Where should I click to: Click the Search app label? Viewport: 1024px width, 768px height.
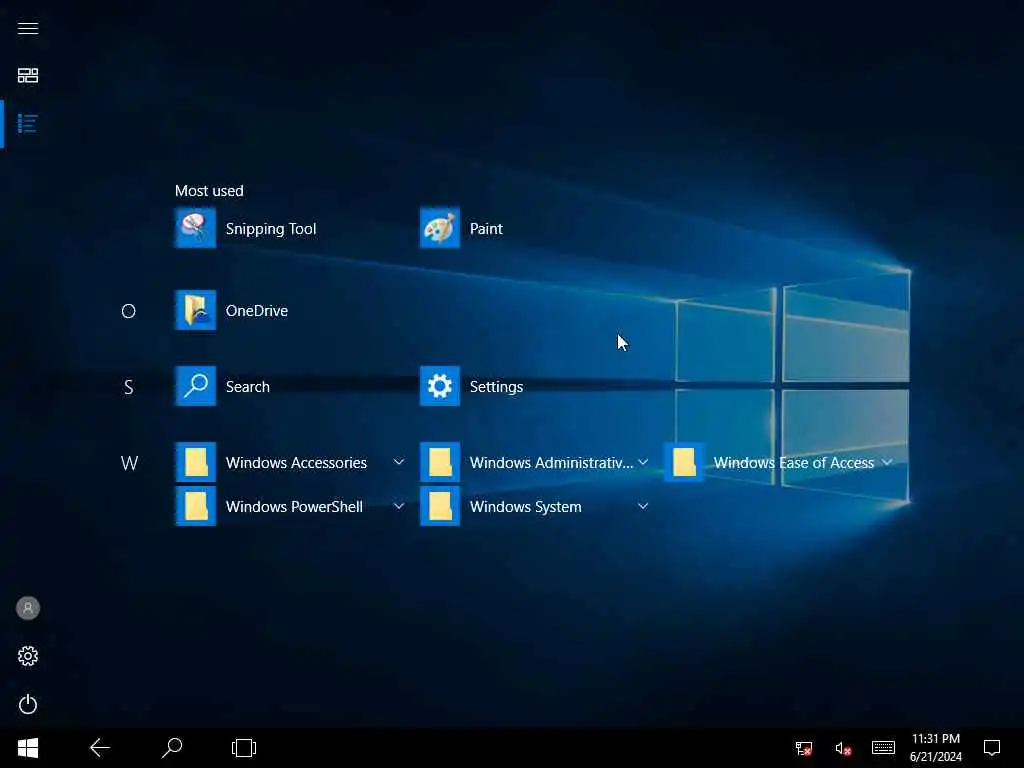tap(248, 387)
